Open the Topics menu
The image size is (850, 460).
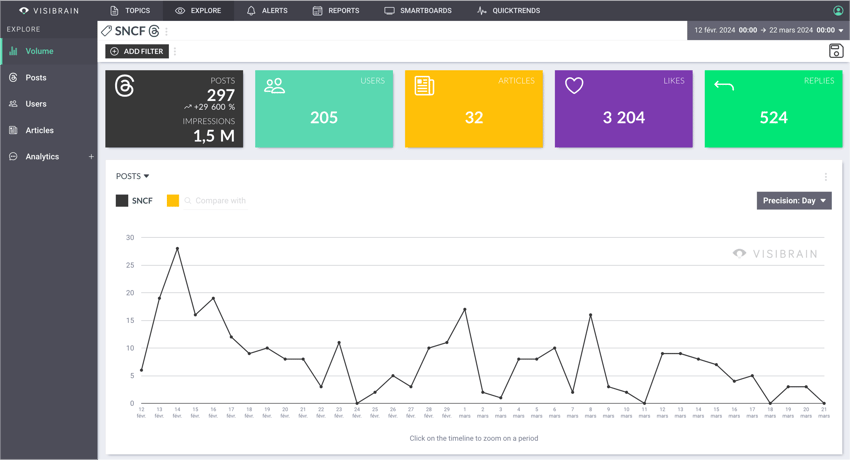(x=130, y=10)
